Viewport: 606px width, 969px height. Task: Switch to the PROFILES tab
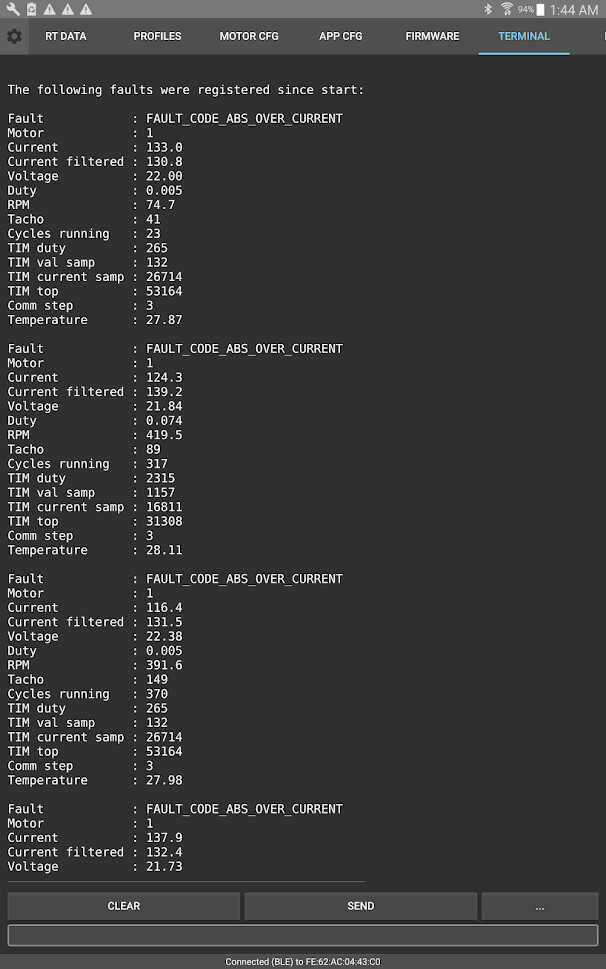pos(158,36)
